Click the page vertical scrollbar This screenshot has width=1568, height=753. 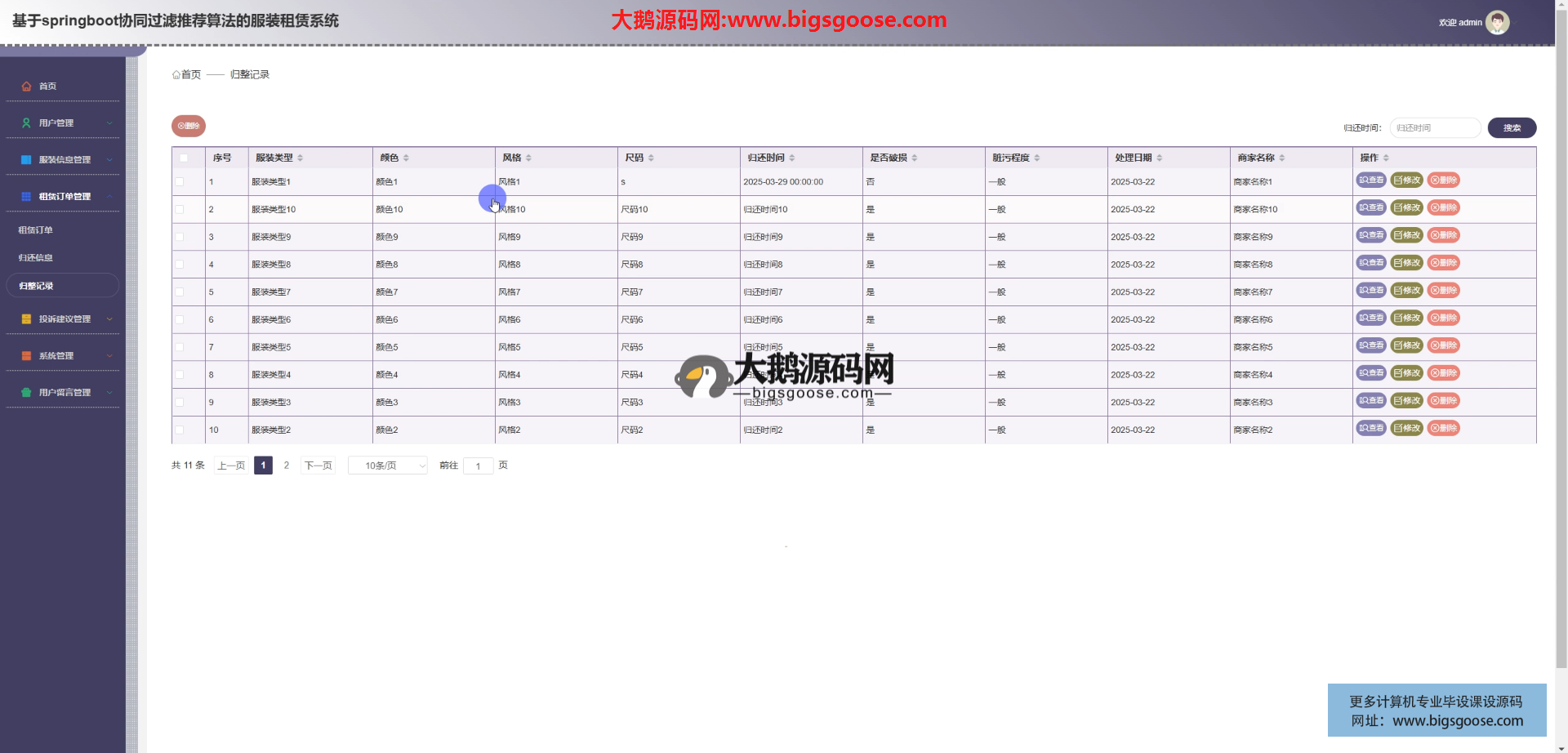tap(1561, 327)
